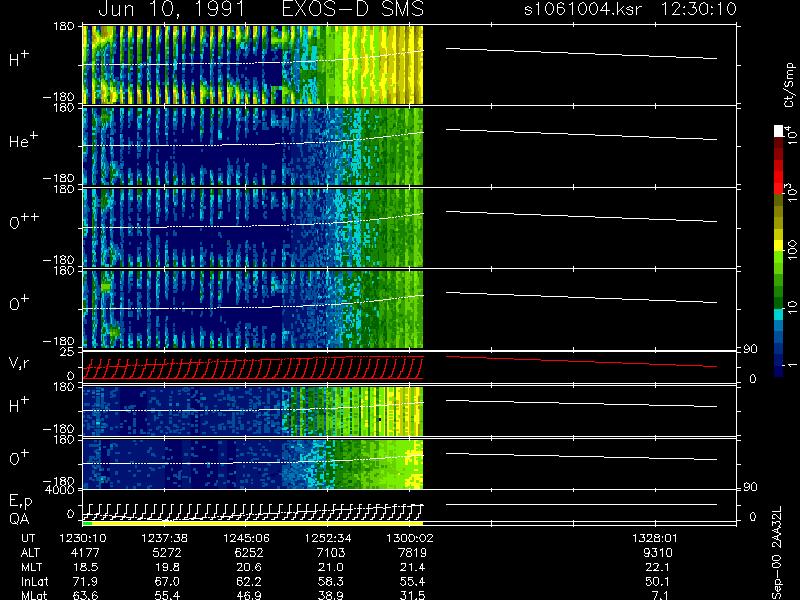Click altitude value '4177'
The width and height of the screenshot is (800, 600).
click(x=85, y=553)
